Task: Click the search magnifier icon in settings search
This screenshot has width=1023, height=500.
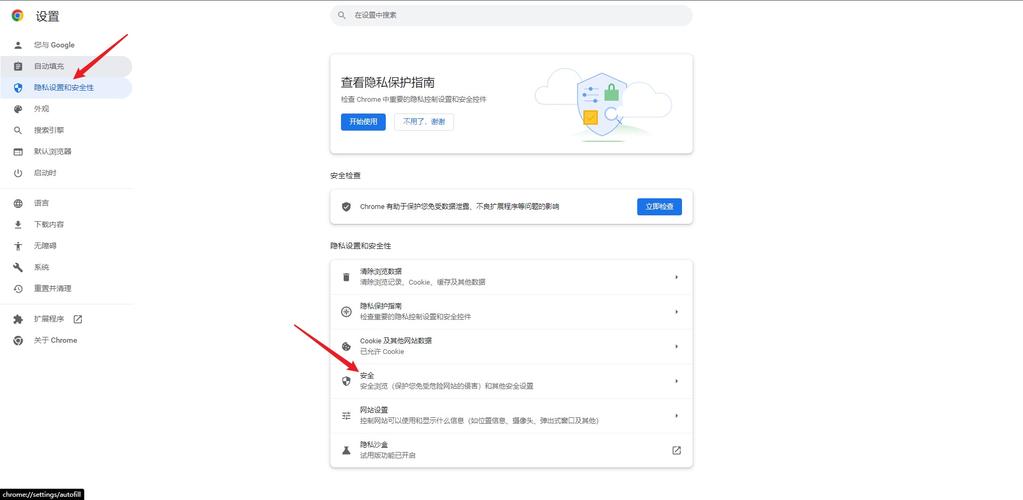Action: tap(342, 14)
